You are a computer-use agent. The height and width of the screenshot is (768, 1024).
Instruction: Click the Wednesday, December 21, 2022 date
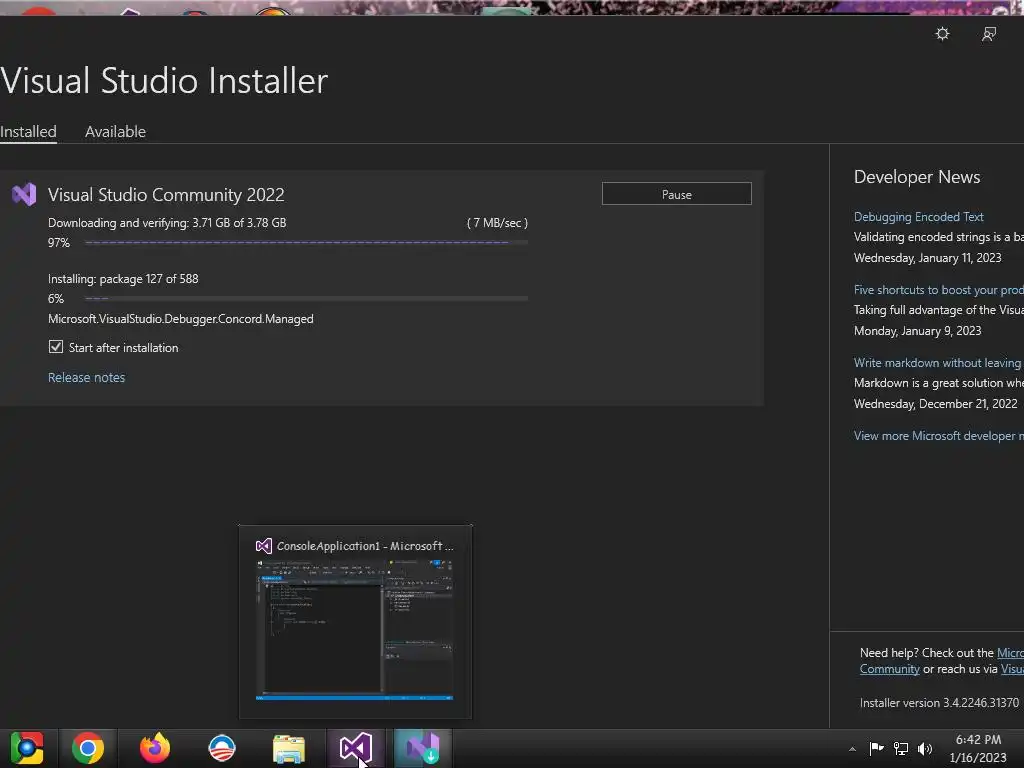pyautogui.click(x=935, y=404)
